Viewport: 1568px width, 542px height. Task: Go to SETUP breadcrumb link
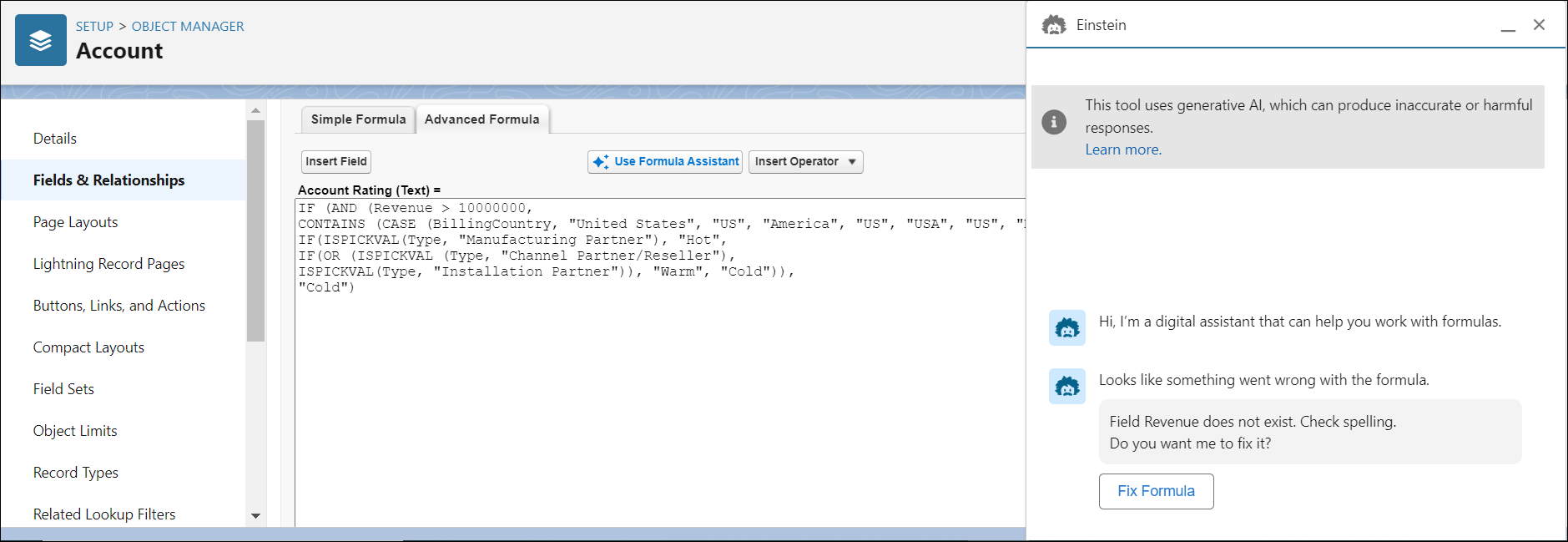(x=94, y=27)
